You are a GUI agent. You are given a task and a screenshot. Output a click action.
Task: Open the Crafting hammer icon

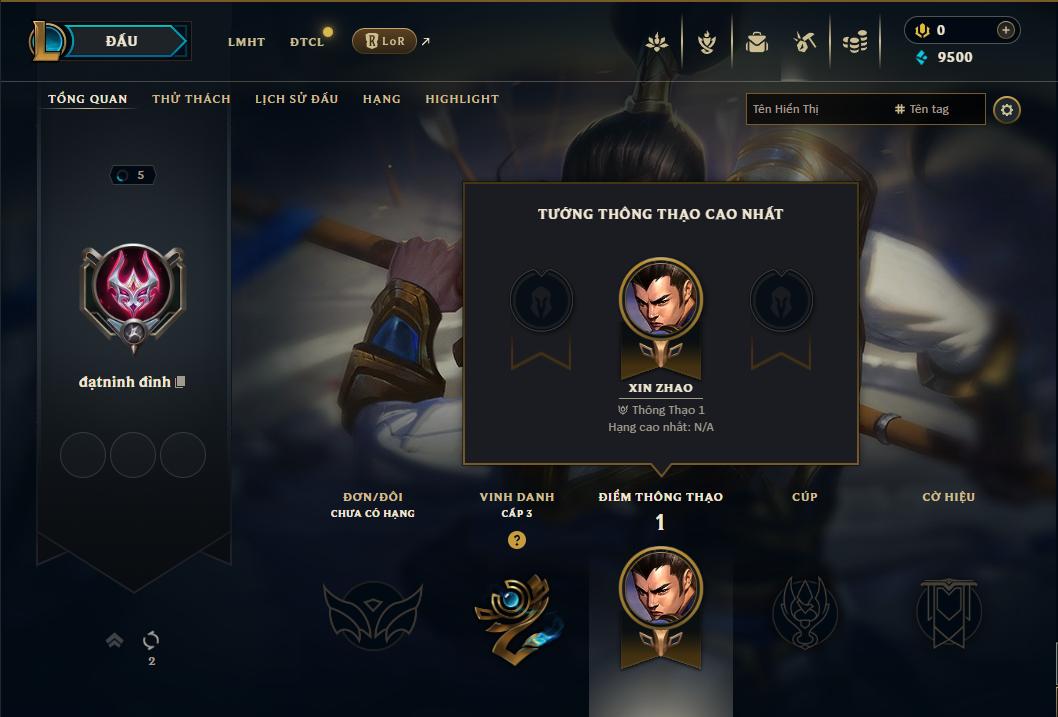(805, 42)
